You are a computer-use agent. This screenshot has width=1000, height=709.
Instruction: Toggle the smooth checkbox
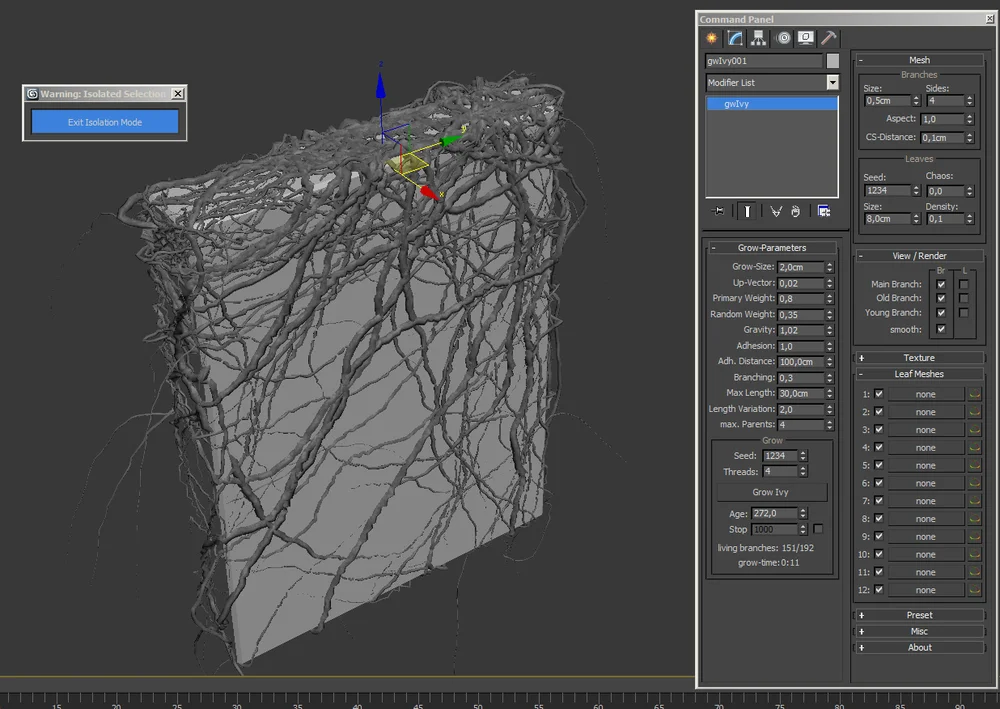coord(941,329)
